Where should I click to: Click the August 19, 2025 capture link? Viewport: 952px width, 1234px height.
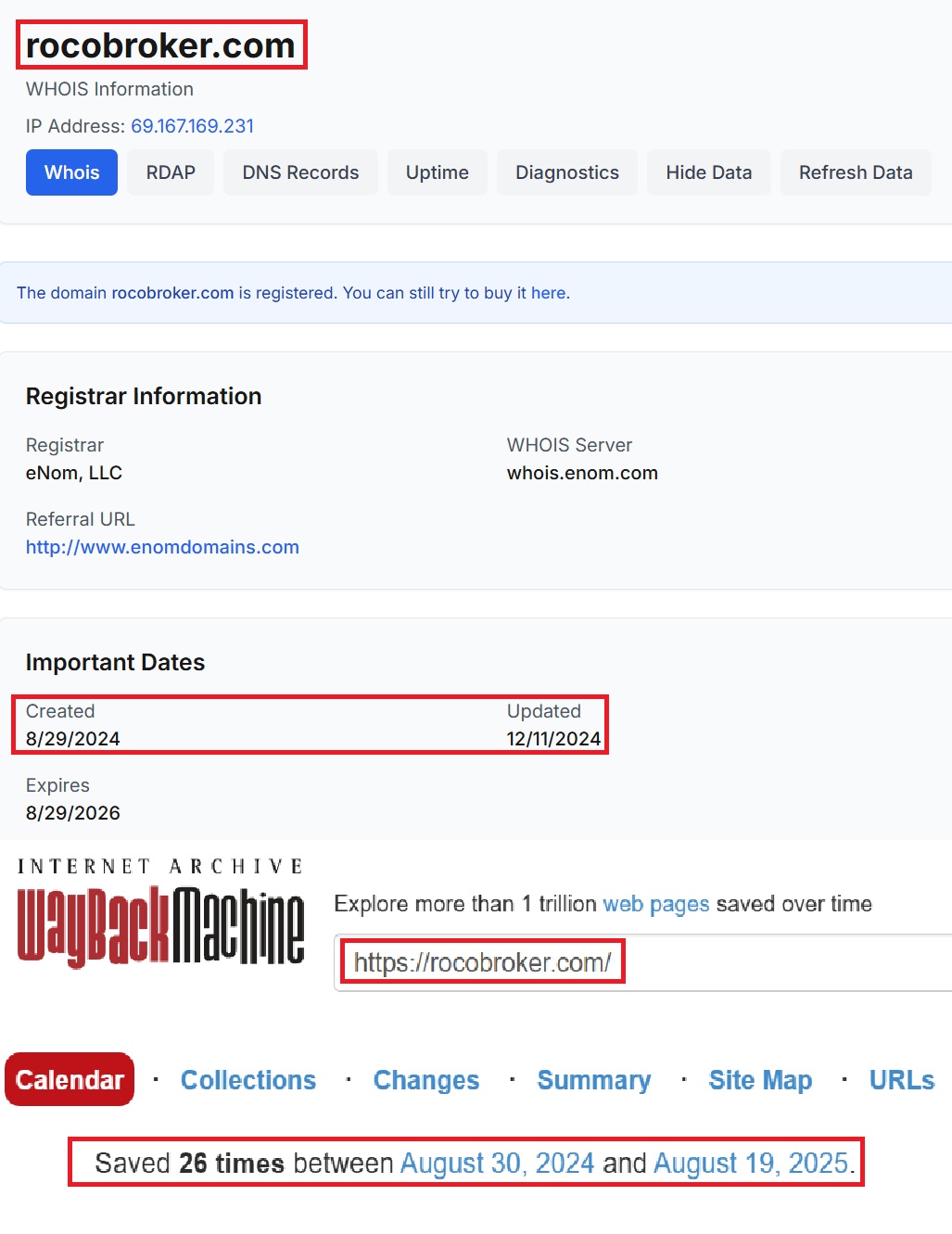click(x=751, y=1163)
